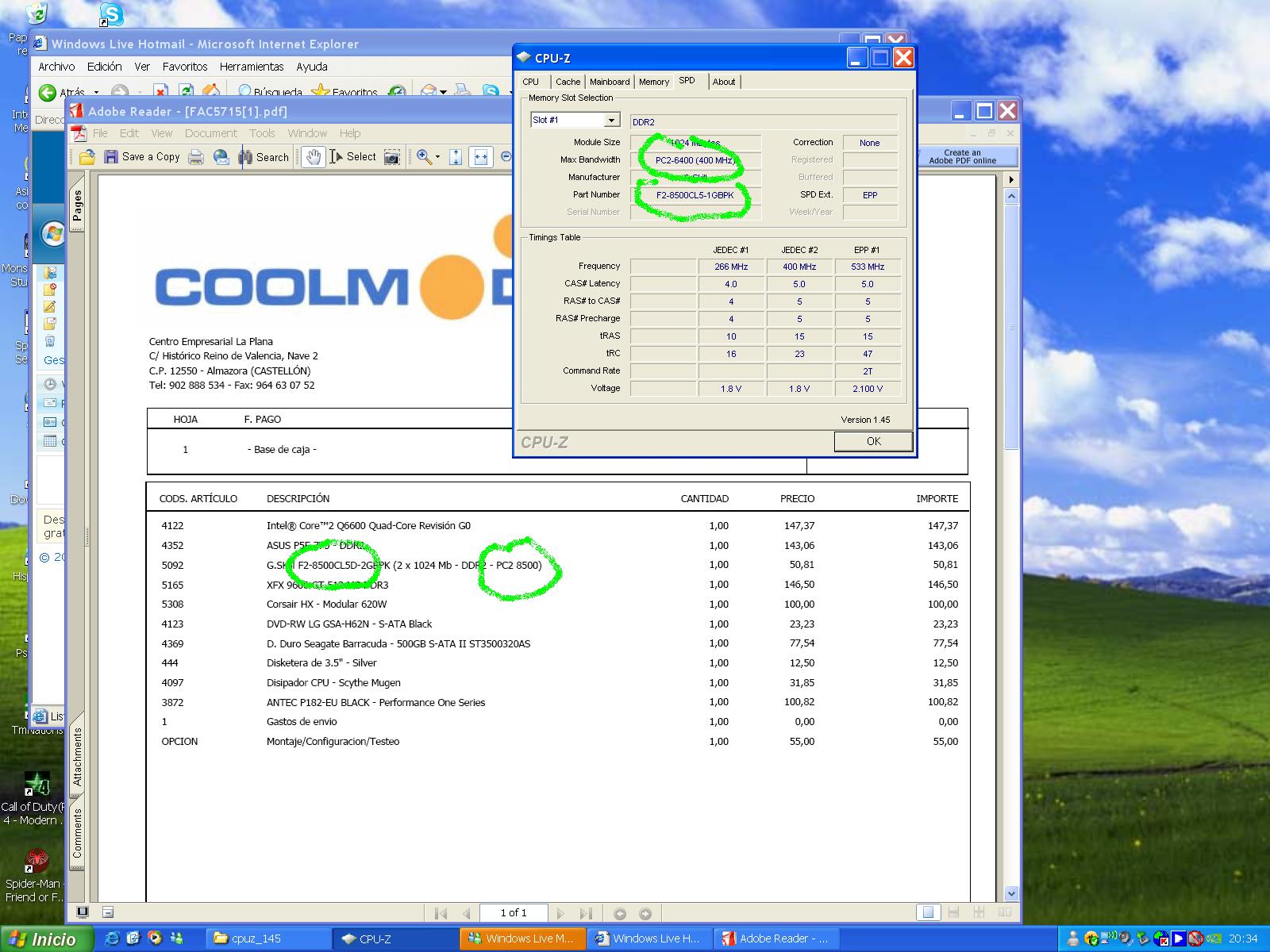Open Adobe Reader File menu
The width and height of the screenshot is (1270, 952).
[x=100, y=133]
